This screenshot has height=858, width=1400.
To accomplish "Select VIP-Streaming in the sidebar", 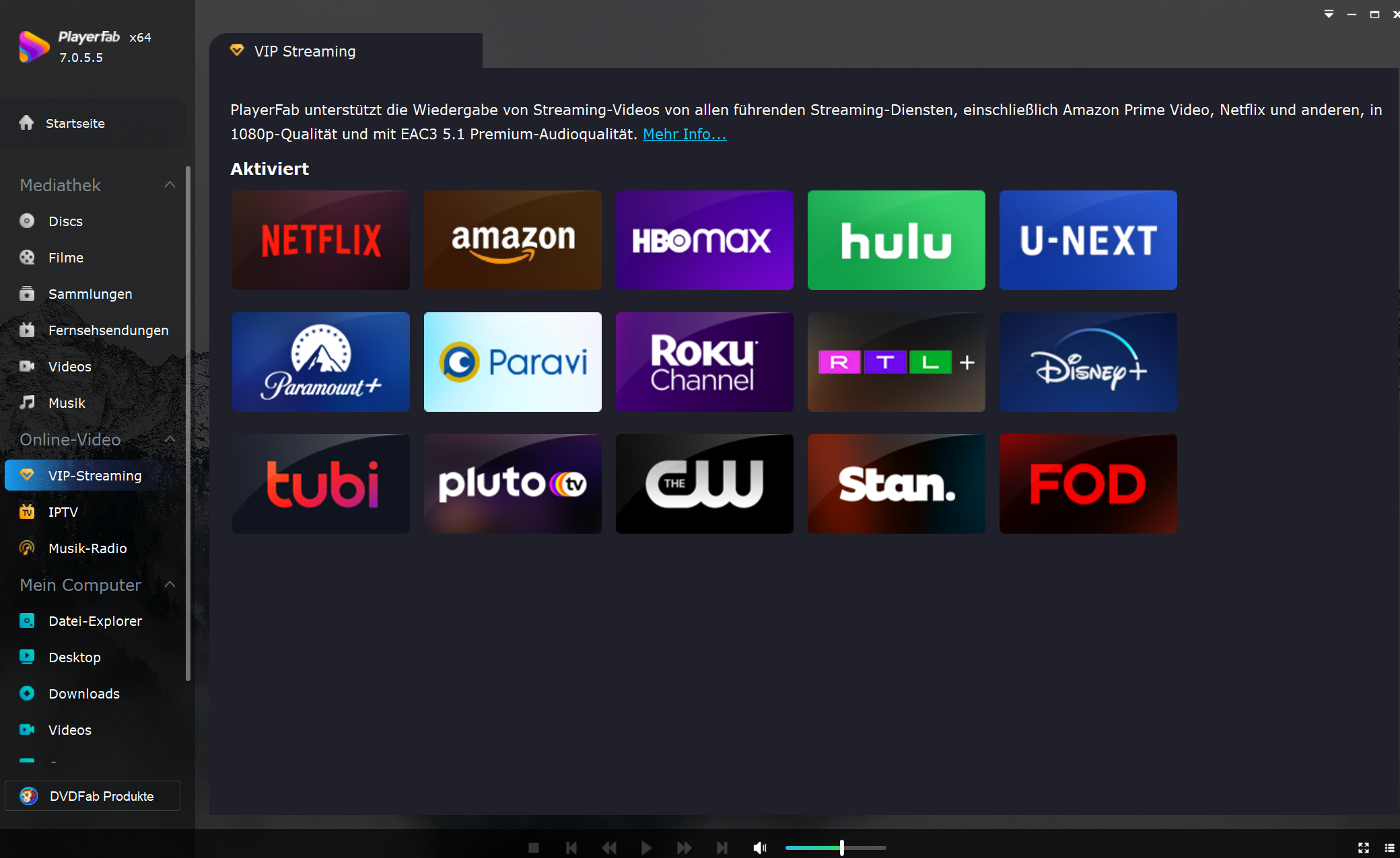I will 94,476.
